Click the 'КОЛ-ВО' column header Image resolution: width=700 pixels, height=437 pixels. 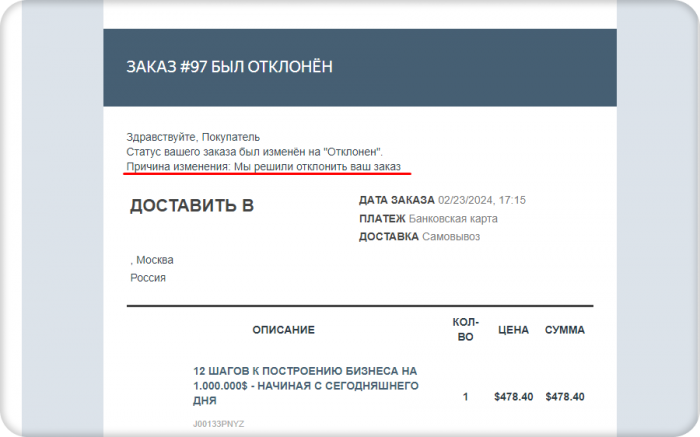466,329
